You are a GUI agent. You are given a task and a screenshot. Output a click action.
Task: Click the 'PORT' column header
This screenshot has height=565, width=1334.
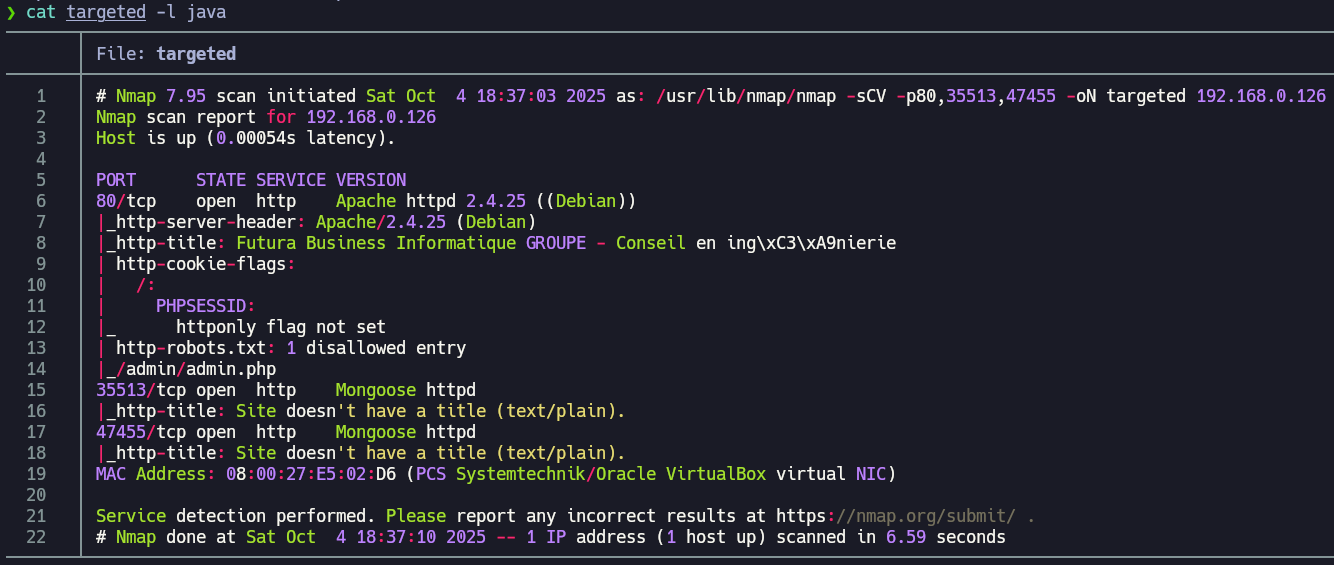[x=116, y=180]
